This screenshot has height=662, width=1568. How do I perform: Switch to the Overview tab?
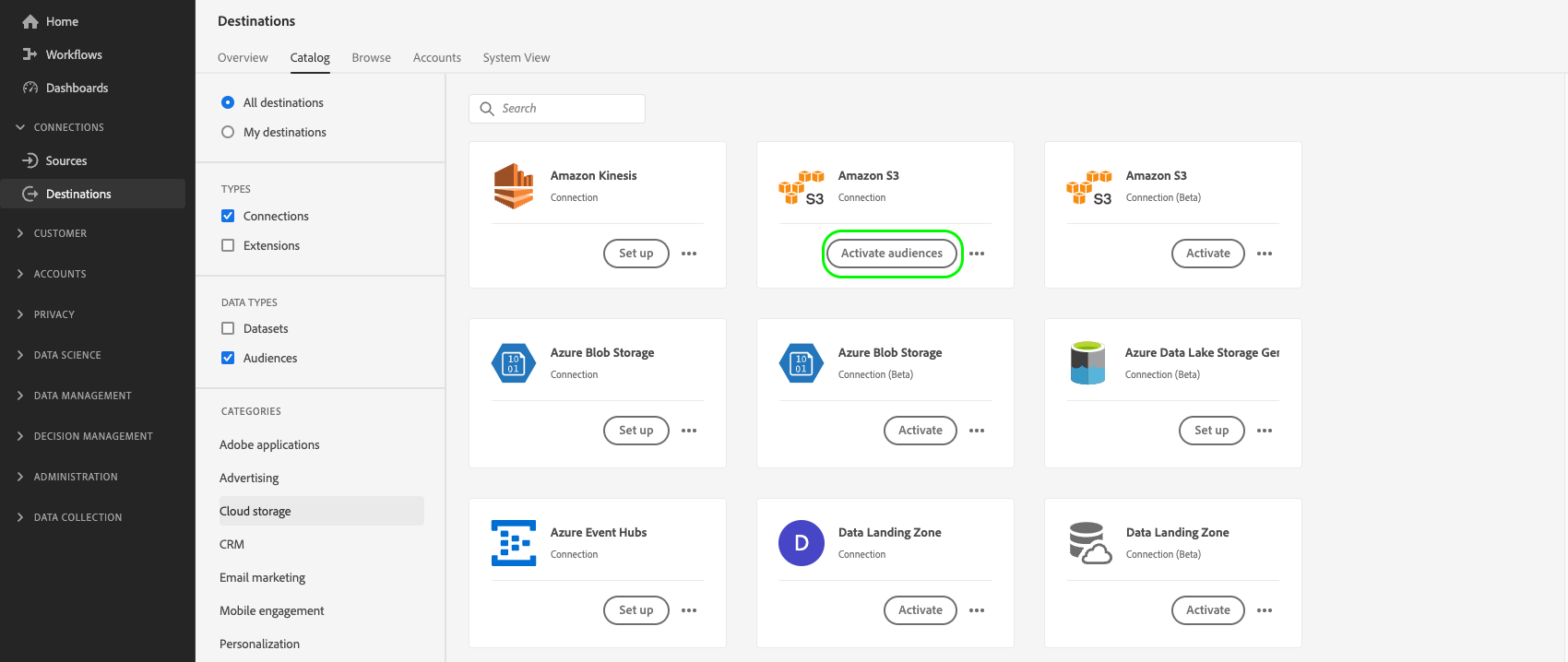[x=243, y=57]
